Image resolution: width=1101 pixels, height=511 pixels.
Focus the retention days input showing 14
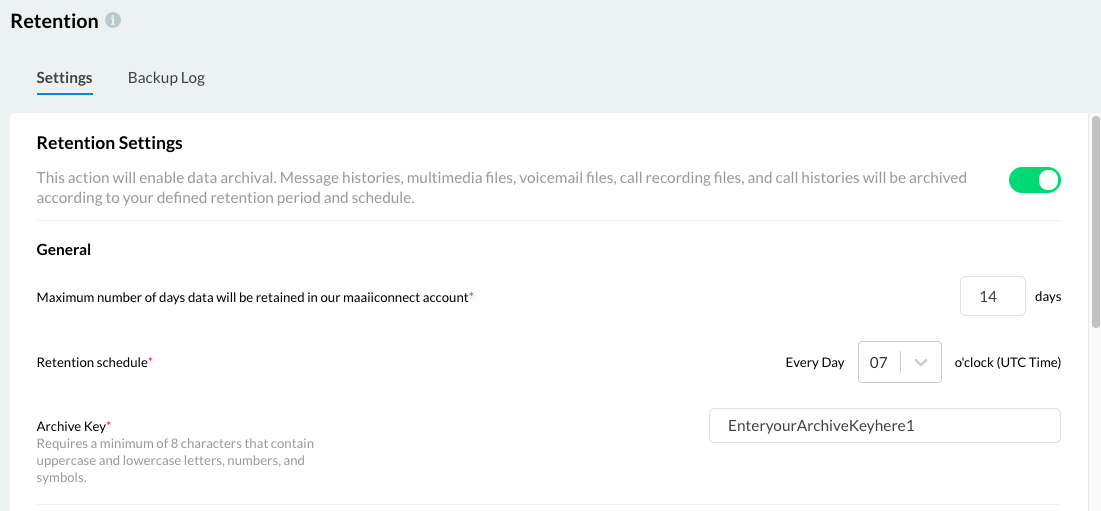click(993, 296)
